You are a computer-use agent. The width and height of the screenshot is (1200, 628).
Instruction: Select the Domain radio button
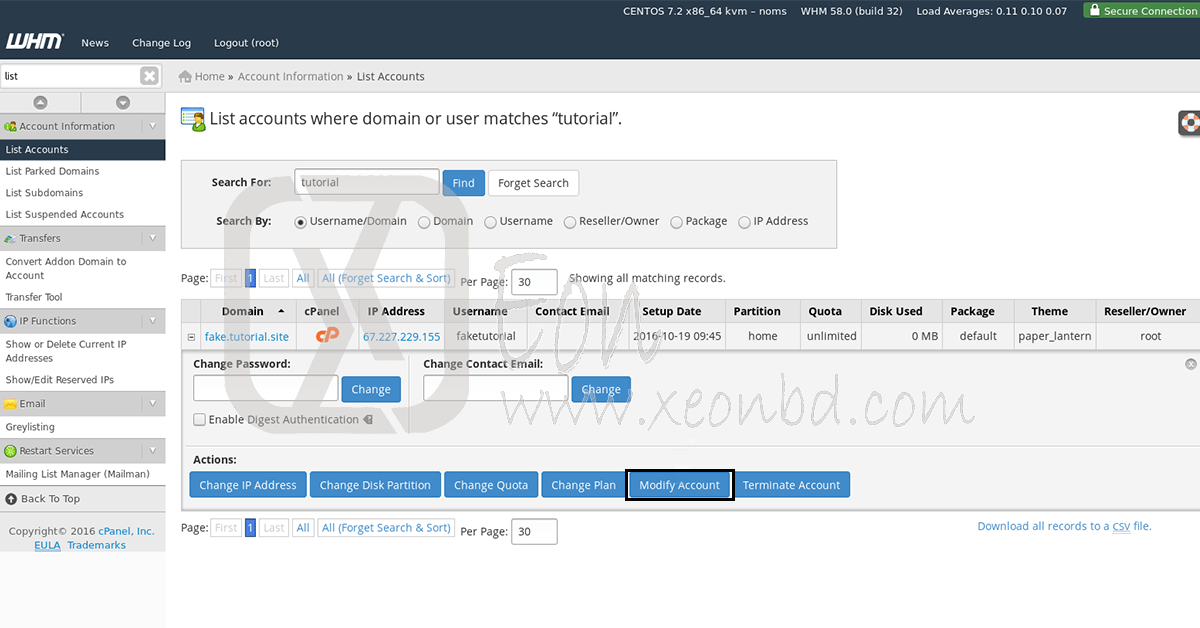pyautogui.click(x=424, y=222)
